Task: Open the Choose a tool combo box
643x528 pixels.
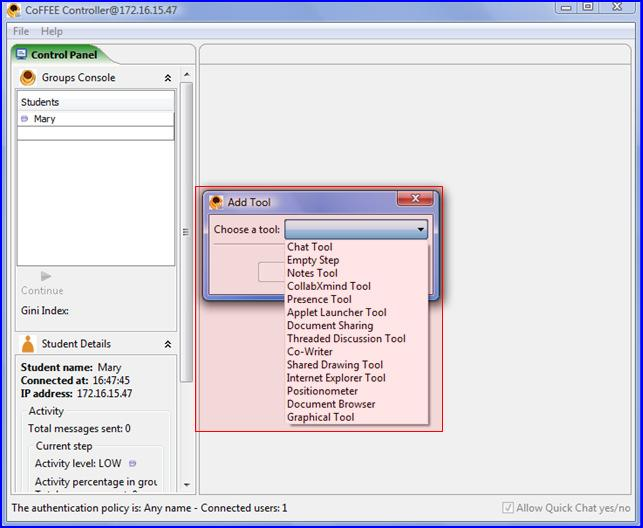Action: [356, 229]
